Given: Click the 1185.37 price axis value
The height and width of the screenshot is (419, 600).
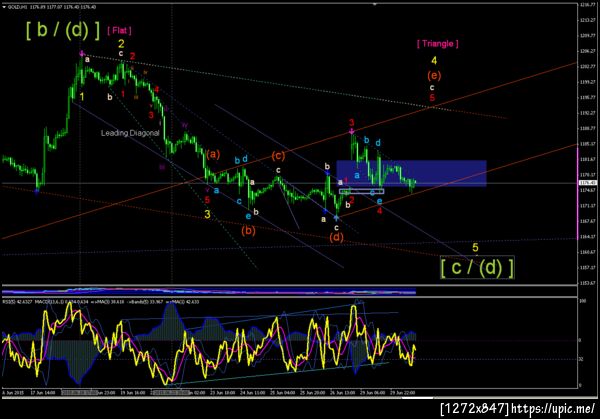Looking at the screenshot, I should tap(588, 144).
